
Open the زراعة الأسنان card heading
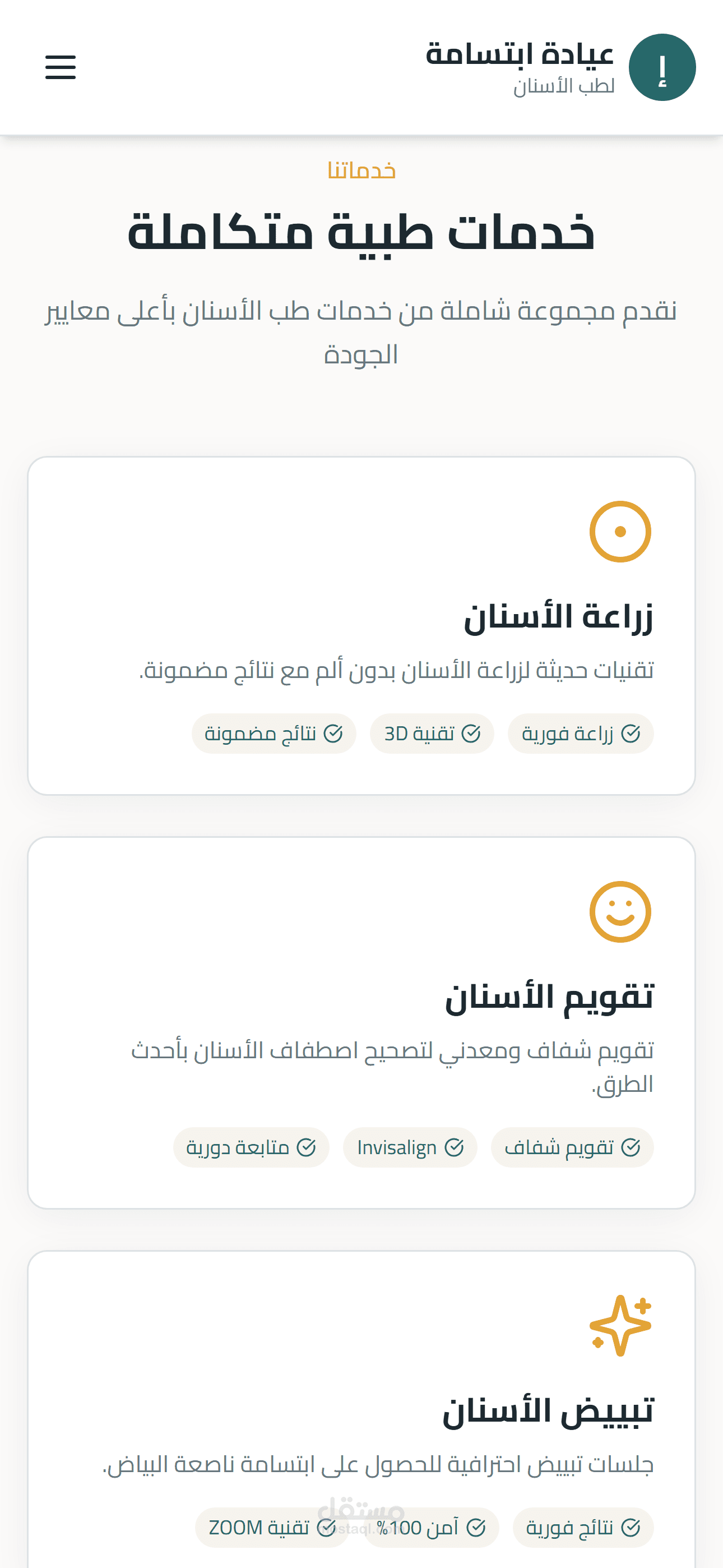(558, 618)
